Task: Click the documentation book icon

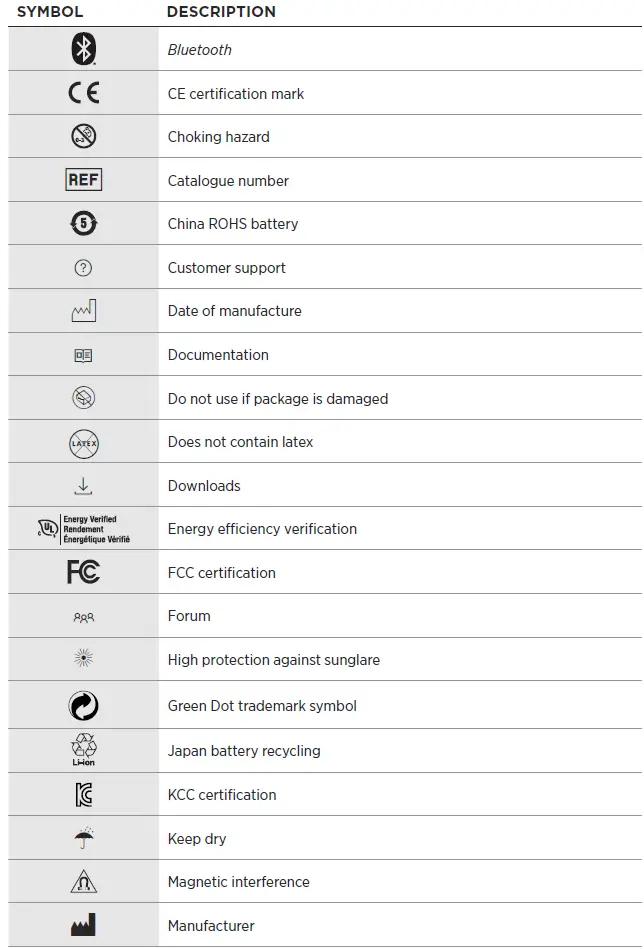Action: pos(84,355)
